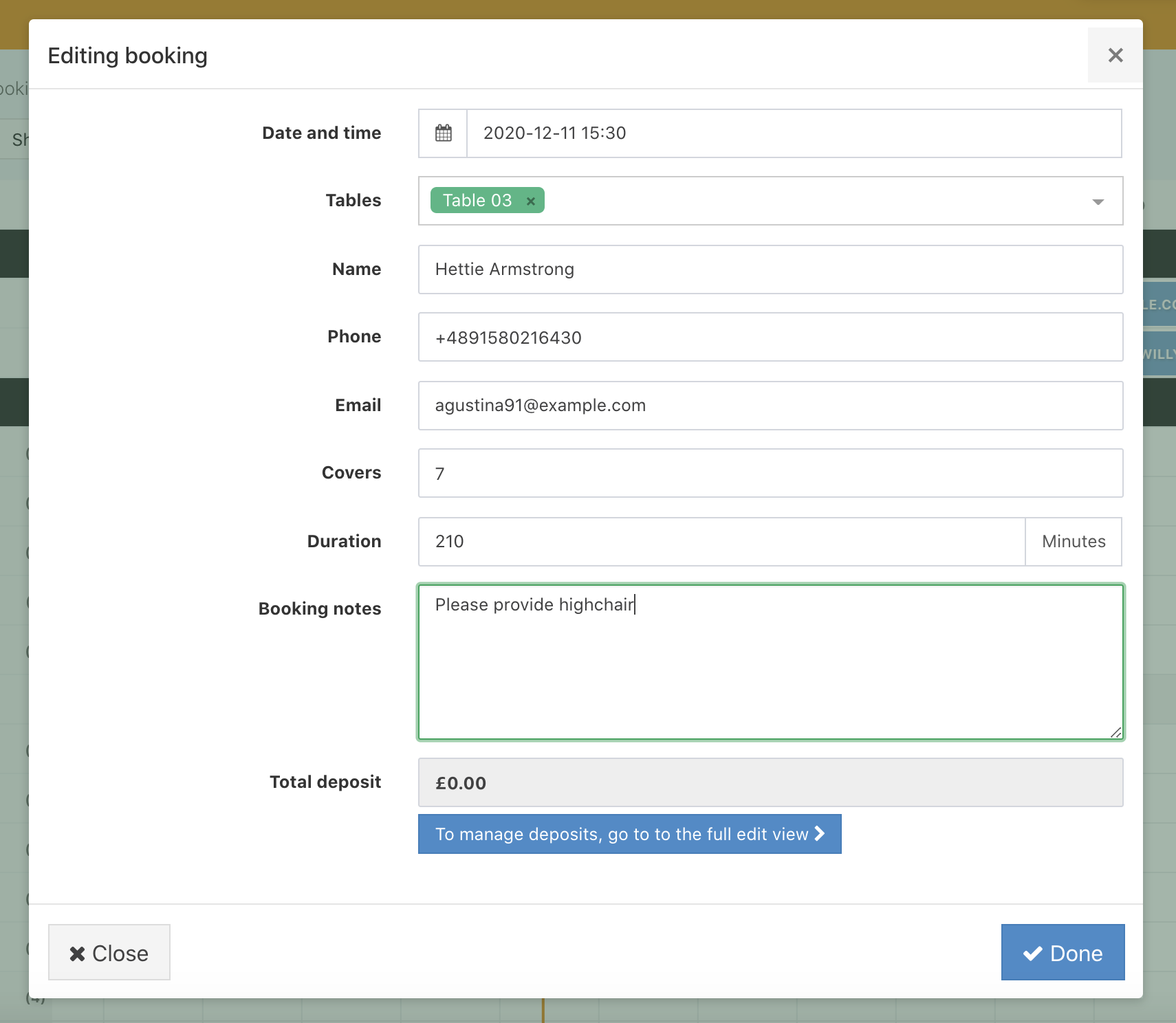The width and height of the screenshot is (1176, 1023).
Task: Click the Covers input showing 7
Action: [770, 474]
